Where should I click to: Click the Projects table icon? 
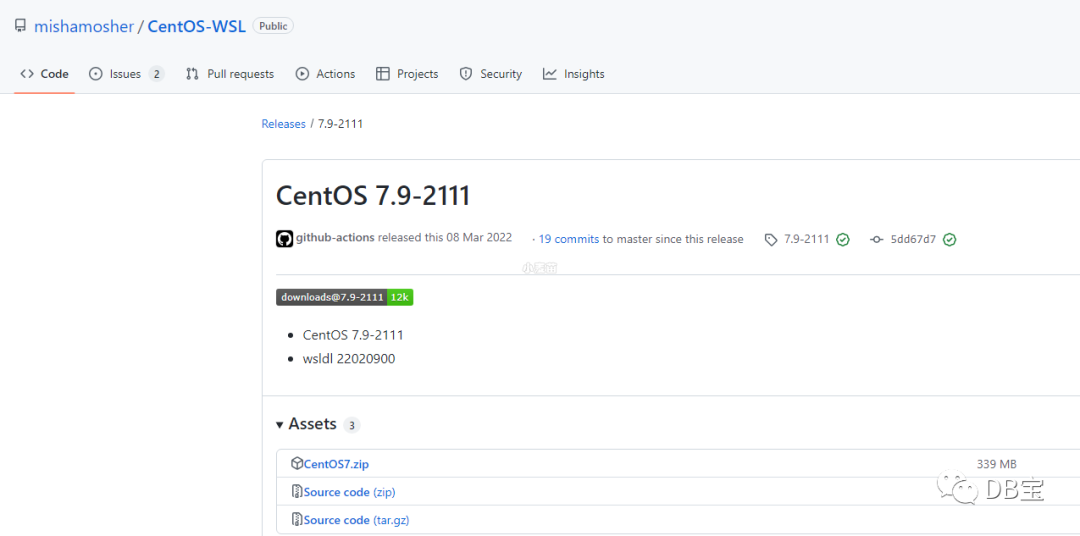383,74
